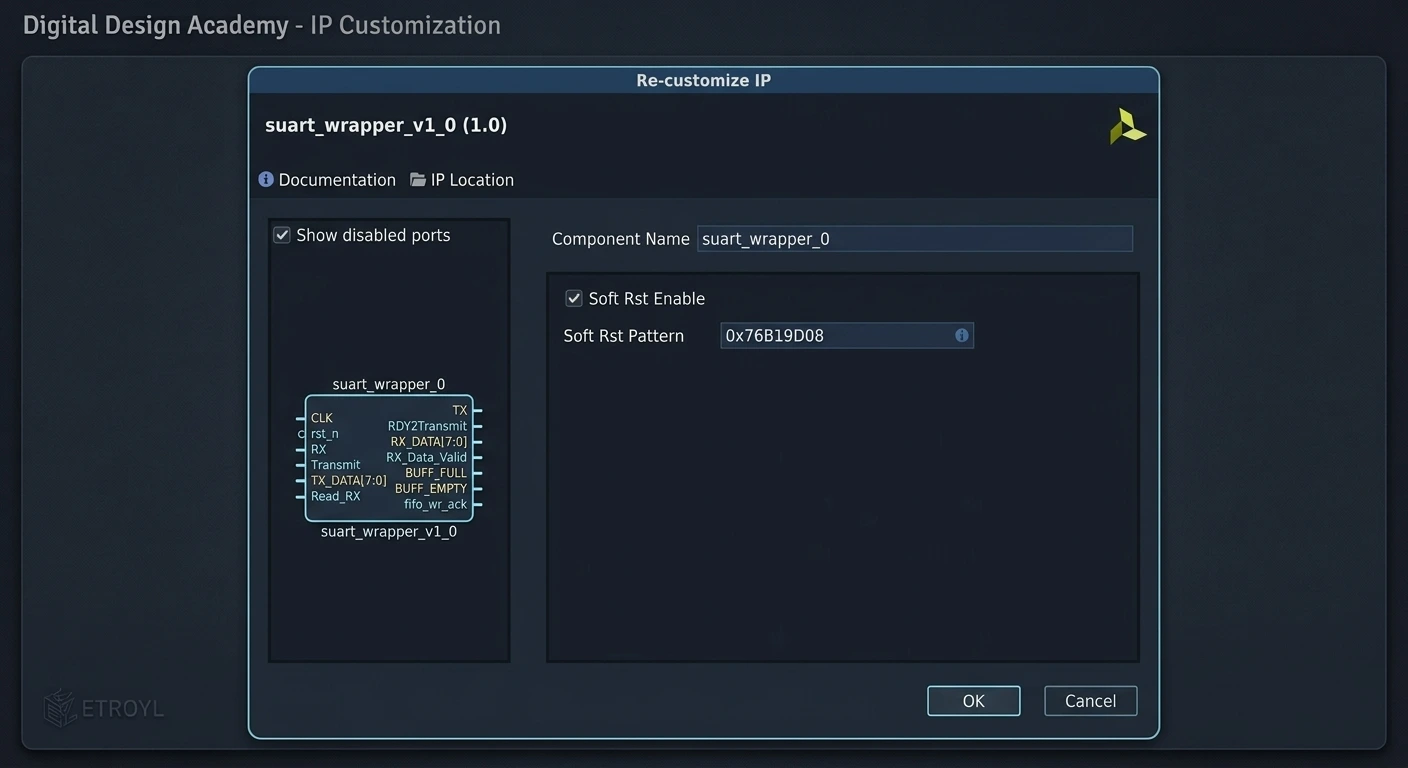Select the rst_n port label
Image resolution: width=1408 pixels, height=768 pixels.
(x=325, y=434)
